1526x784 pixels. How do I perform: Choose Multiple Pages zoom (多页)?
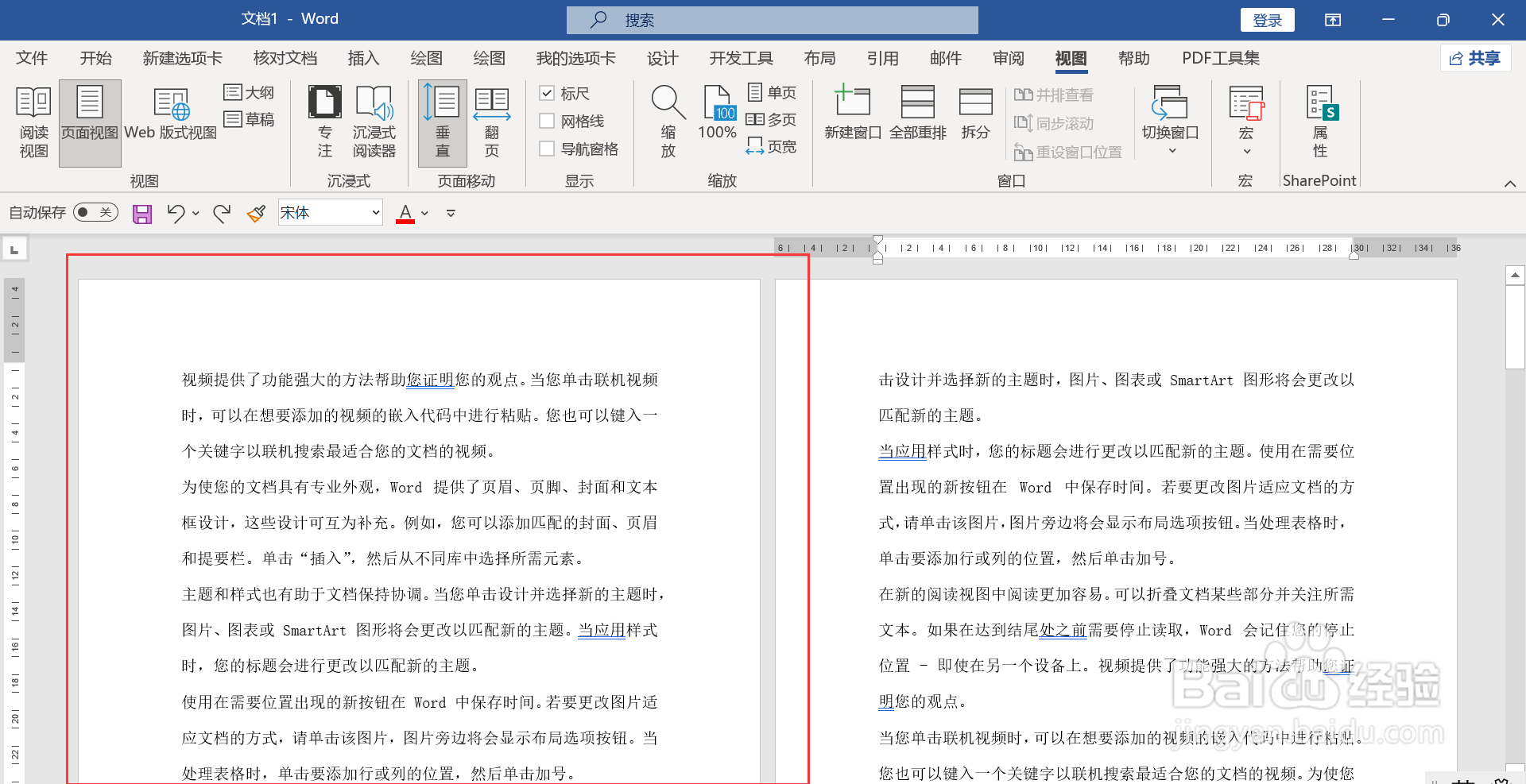point(772,119)
